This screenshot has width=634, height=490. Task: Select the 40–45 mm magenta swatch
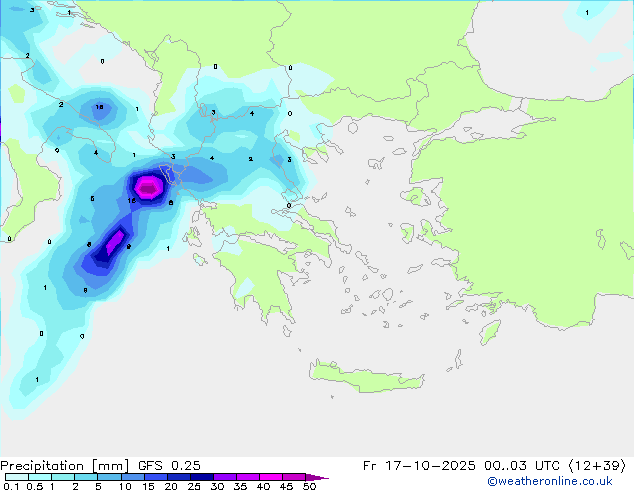pos(271,477)
